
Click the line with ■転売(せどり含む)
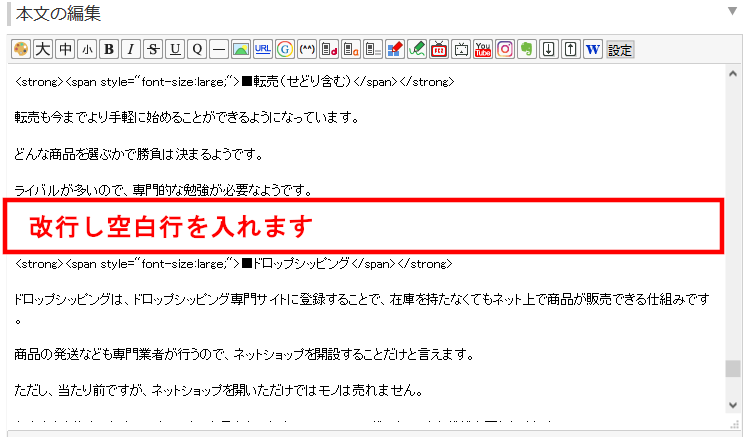pyautogui.click(x=234, y=82)
